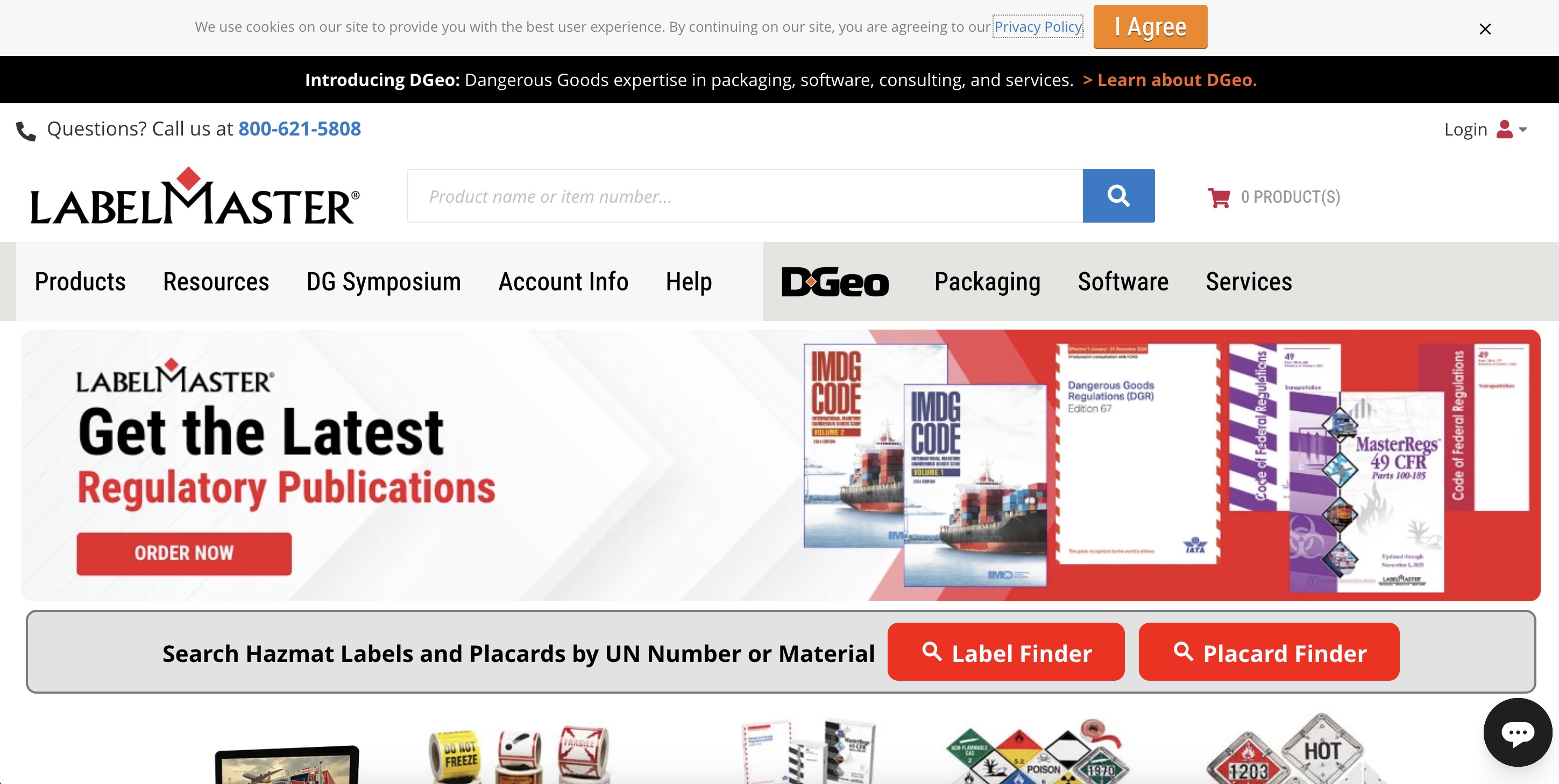1559x784 pixels.
Task: Select the MasterRegs 49 CFR book cover
Action: [1366, 491]
